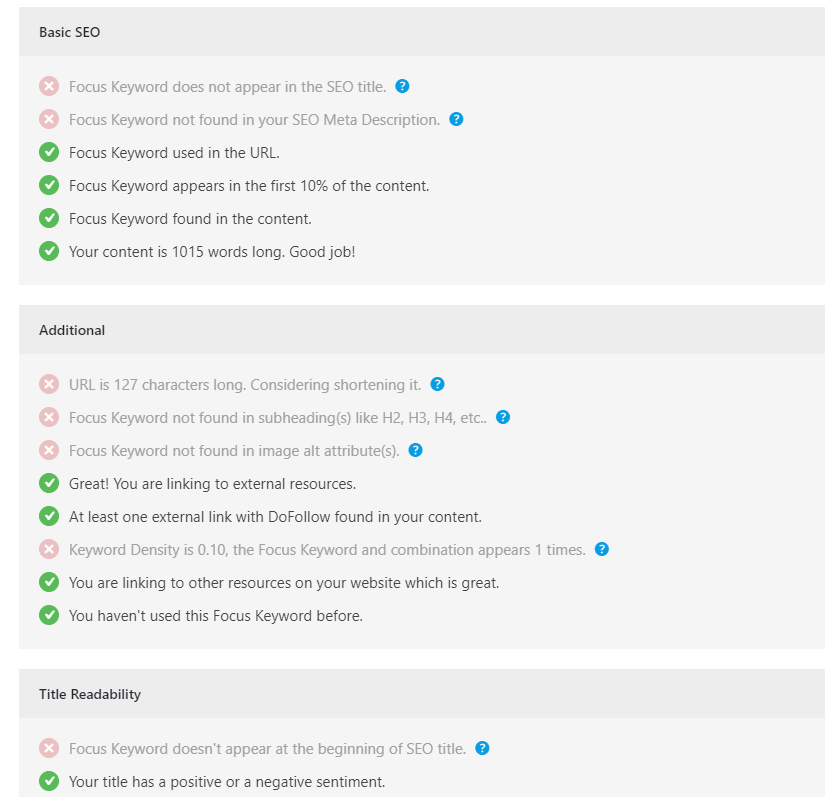Screen dimensions: 825x797
Task: Click help icon beside image alt attribute warning
Action: click(415, 450)
